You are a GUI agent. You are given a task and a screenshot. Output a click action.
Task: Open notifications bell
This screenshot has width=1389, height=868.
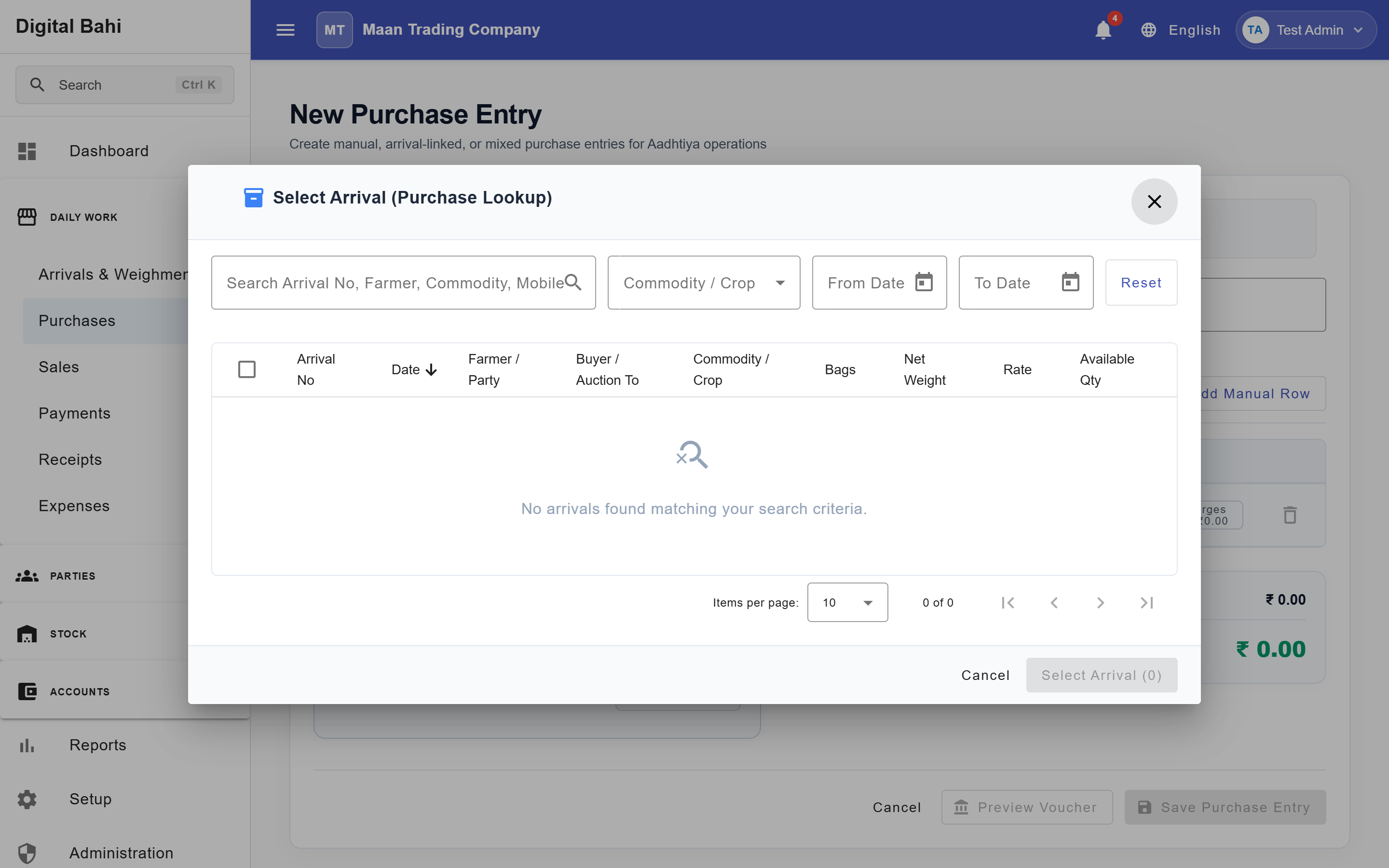1103,30
